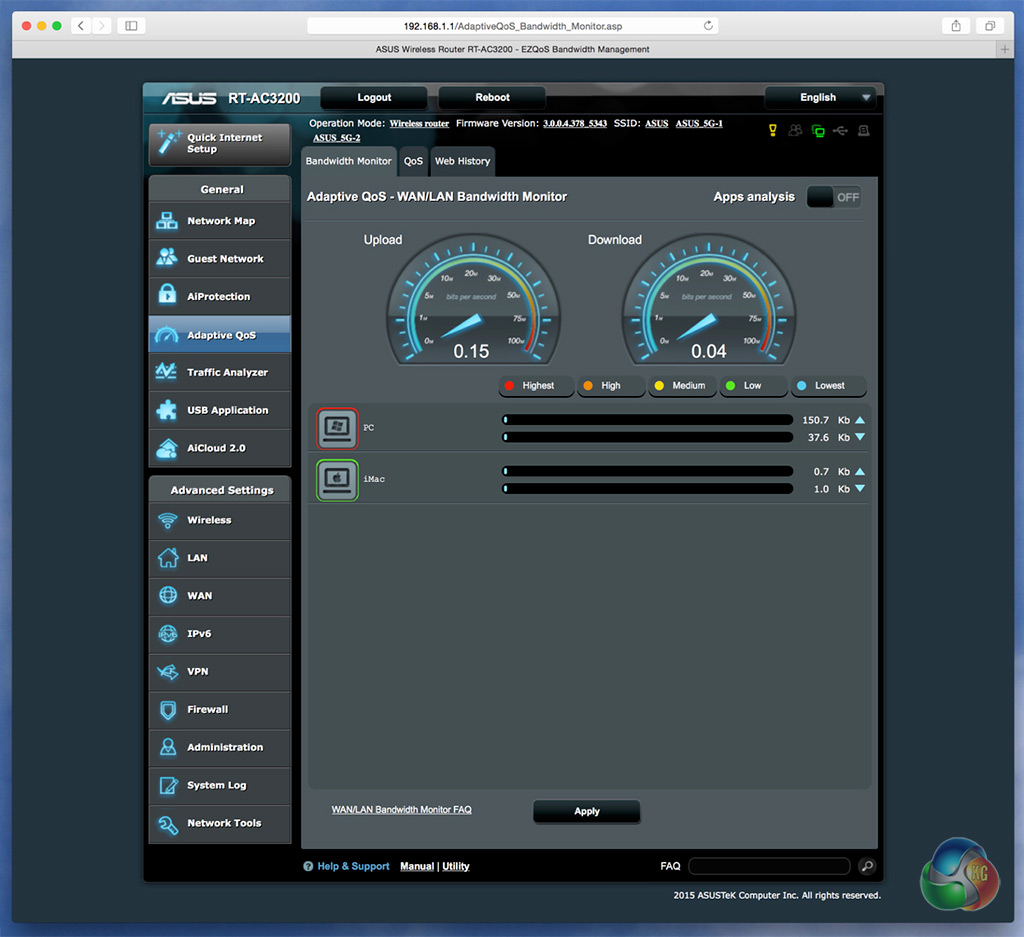Click the Network Map sidebar icon
This screenshot has height=937, width=1024.
(167, 221)
